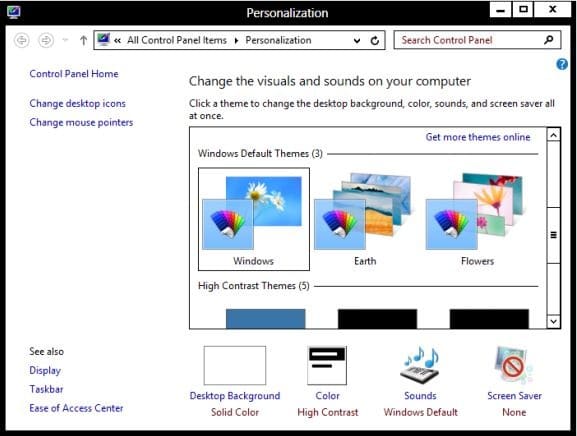The height and width of the screenshot is (436, 577).
Task: Click Get more themes online
Action: [x=478, y=137]
